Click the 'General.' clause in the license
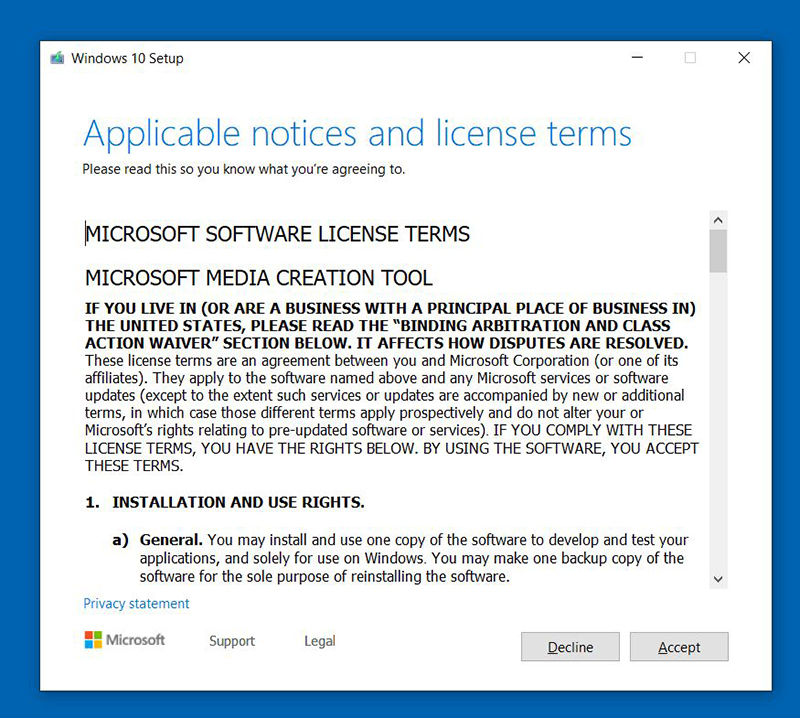Image resolution: width=800 pixels, height=718 pixels. (171, 540)
